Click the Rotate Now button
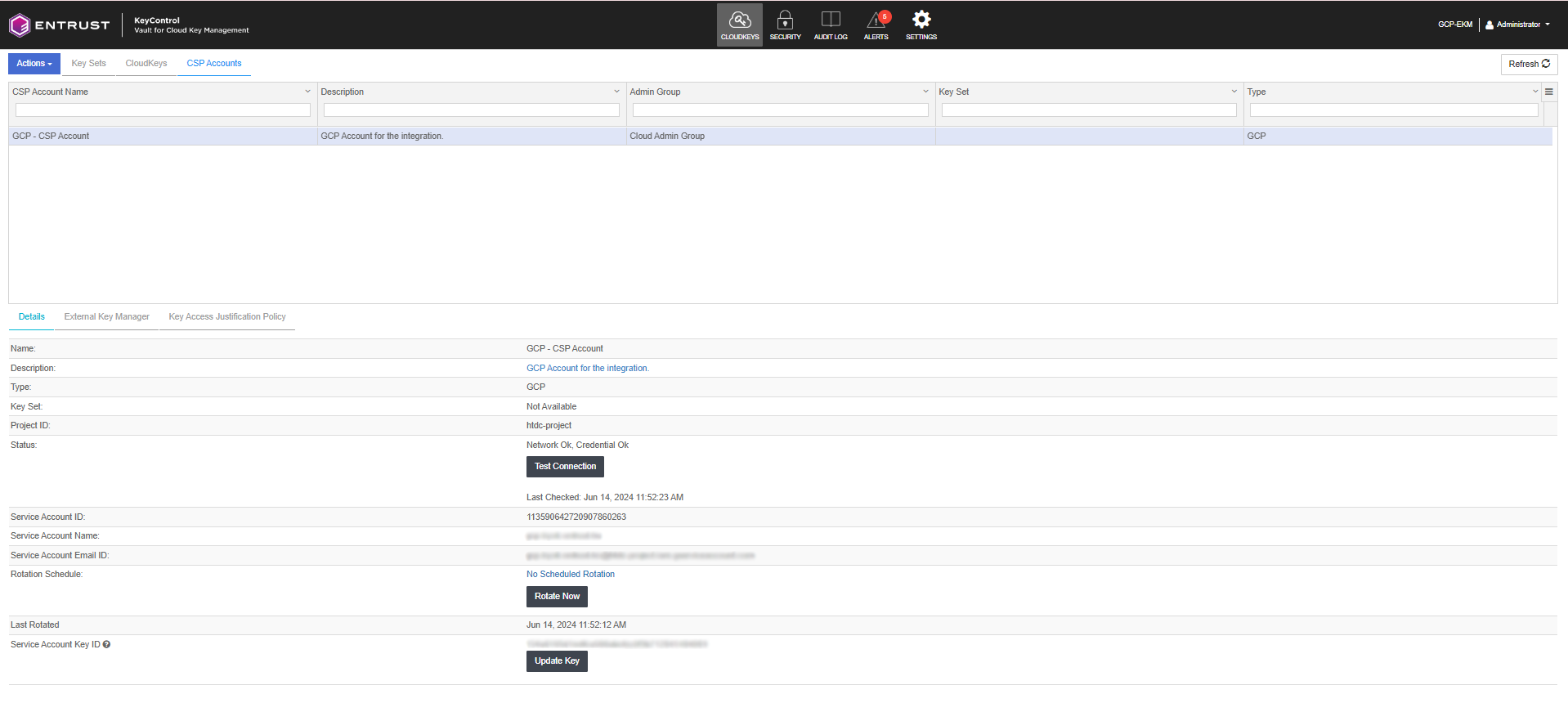 point(557,597)
